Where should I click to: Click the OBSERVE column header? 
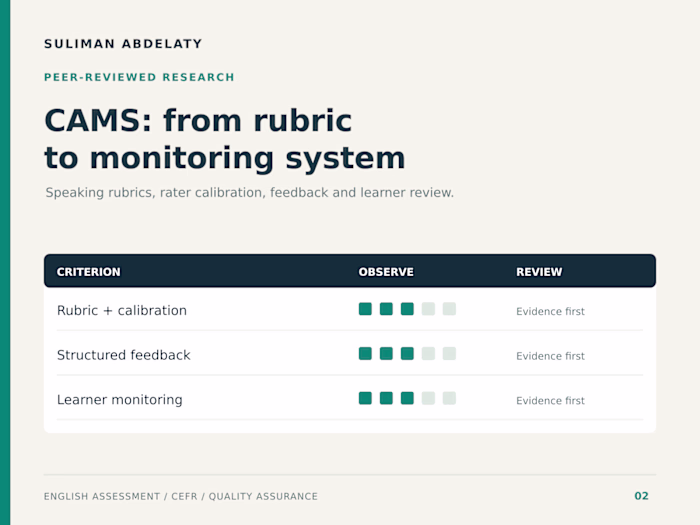click(x=386, y=272)
